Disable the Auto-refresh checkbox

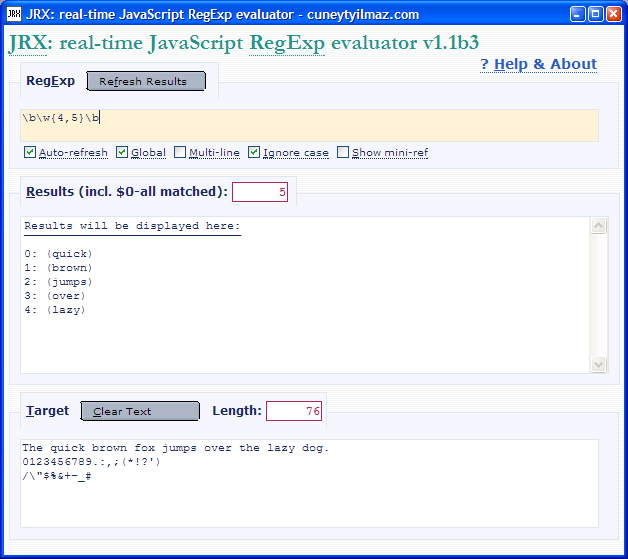[x=30, y=153]
